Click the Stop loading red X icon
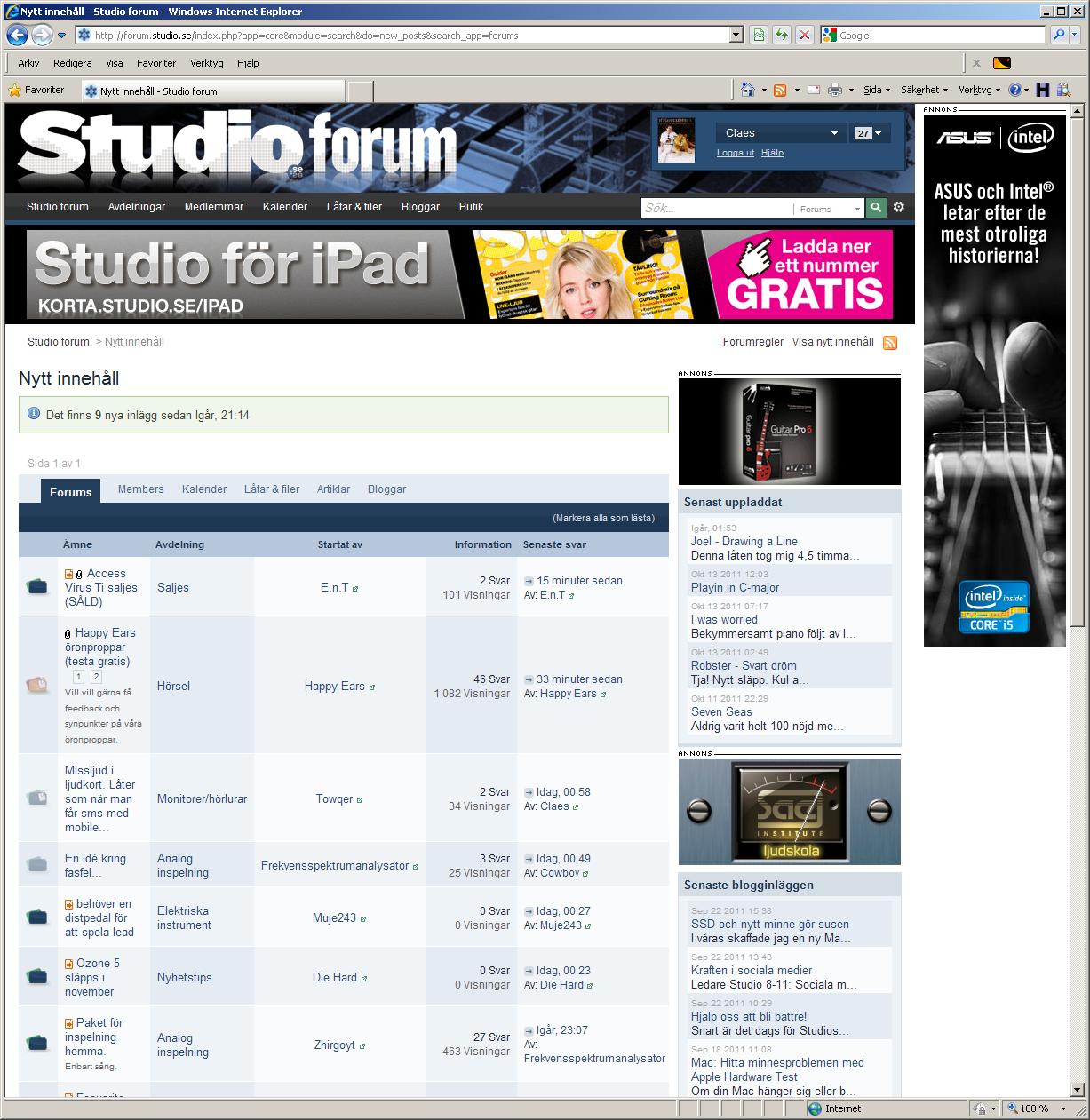Image resolution: width=1090 pixels, height=1120 pixels. pos(805,36)
